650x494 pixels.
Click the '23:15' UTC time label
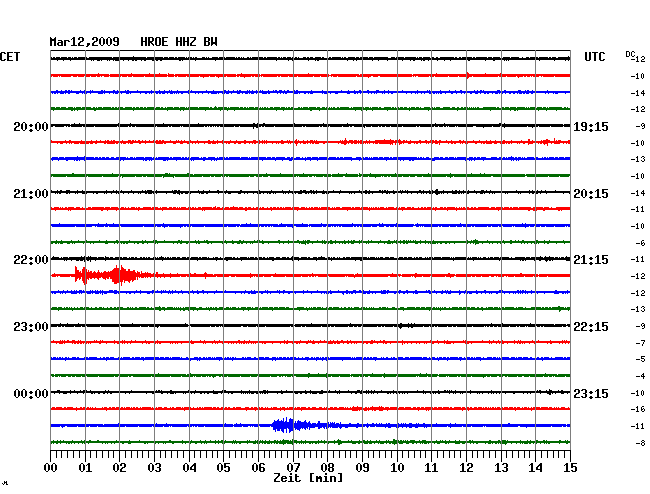point(591,393)
